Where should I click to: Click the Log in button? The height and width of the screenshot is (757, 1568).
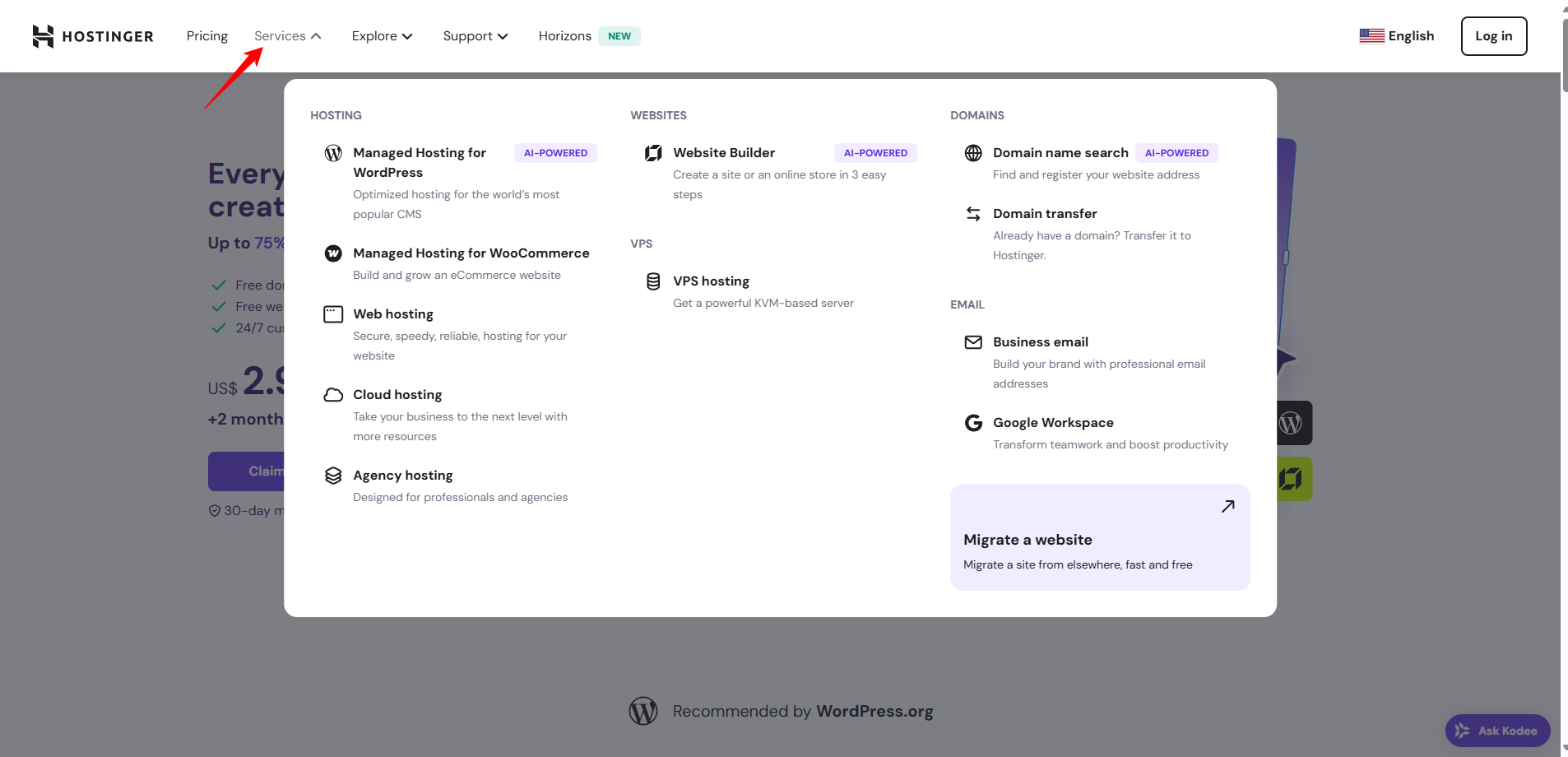[1494, 36]
